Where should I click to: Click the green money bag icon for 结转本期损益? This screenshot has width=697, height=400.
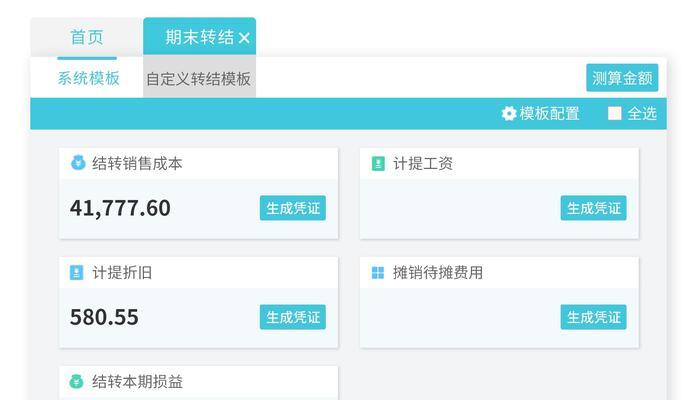(76, 381)
